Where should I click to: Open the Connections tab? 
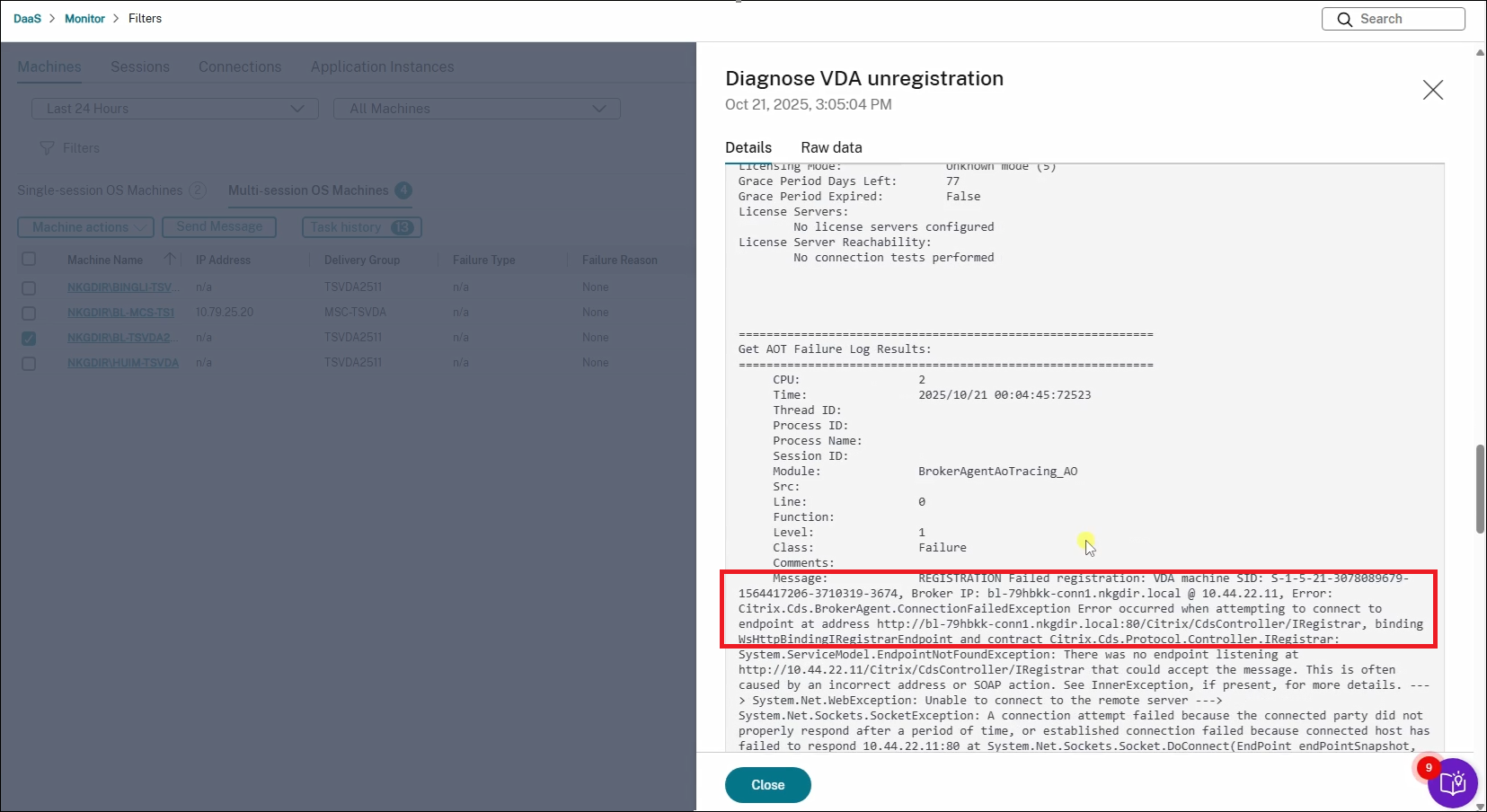[x=240, y=66]
